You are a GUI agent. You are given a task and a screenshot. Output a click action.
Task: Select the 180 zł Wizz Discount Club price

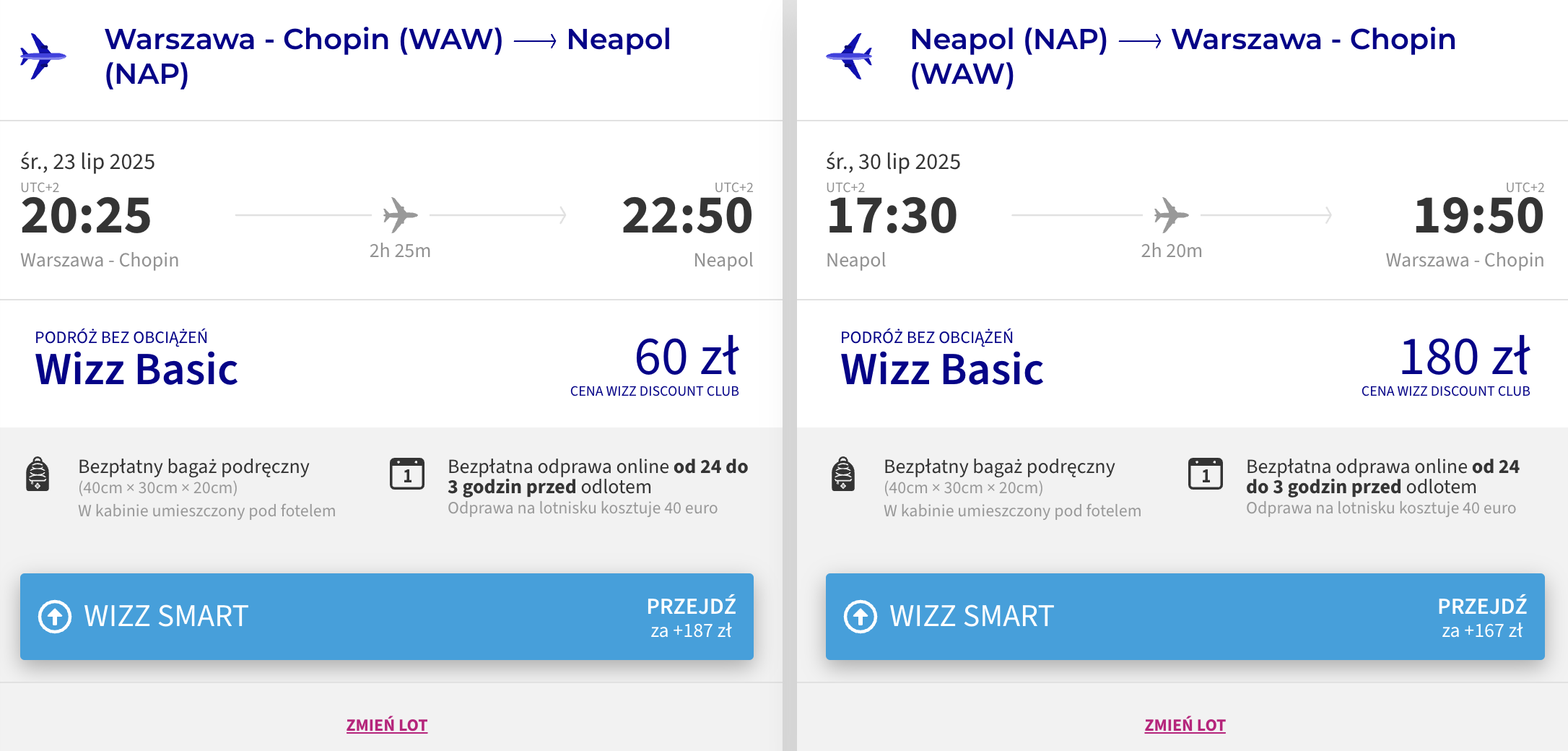point(1465,357)
